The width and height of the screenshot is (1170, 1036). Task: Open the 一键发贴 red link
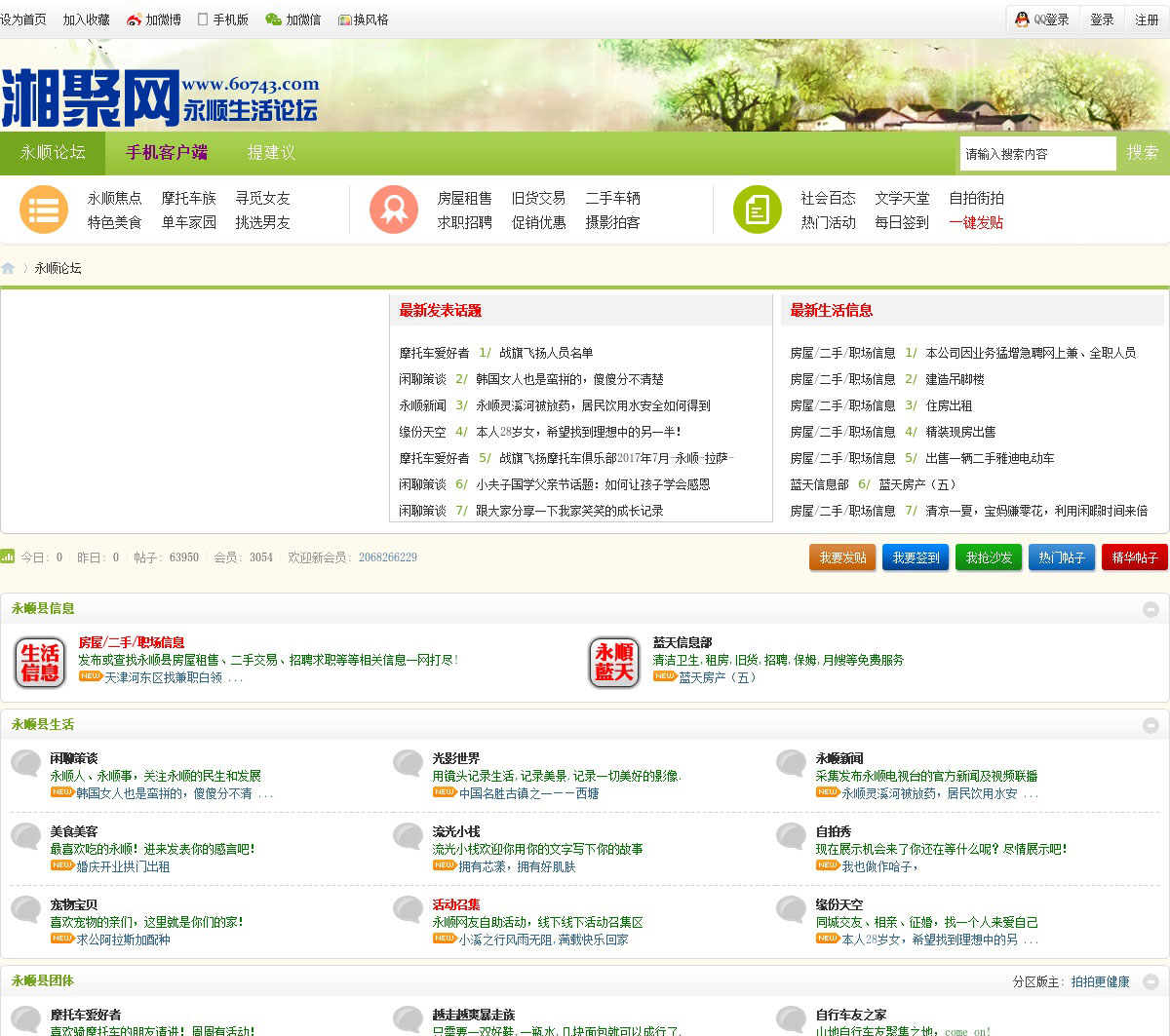[x=976, y=222]
